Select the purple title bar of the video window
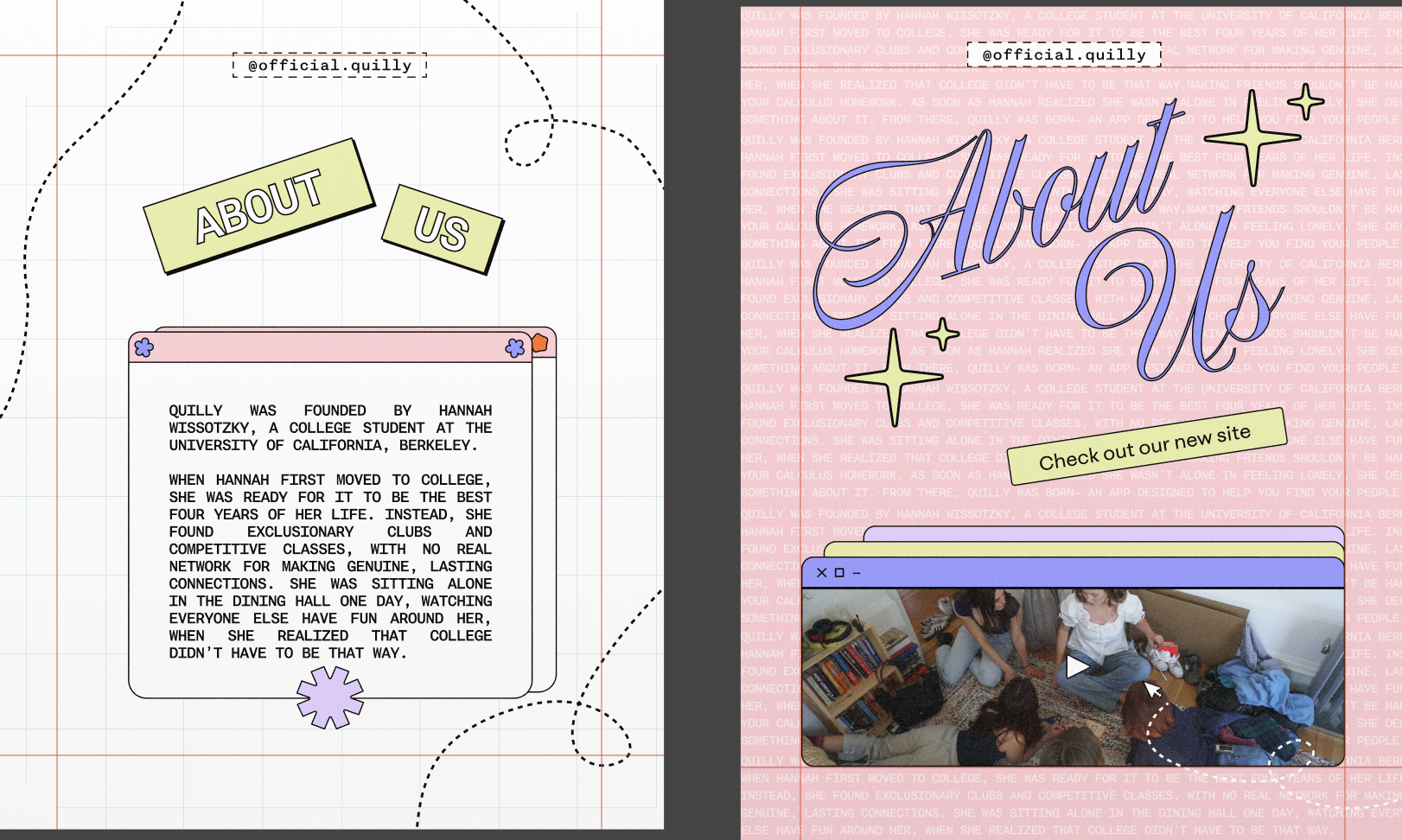The width and height of the screenshot is (1402, 840). [x=1073, y=573]
